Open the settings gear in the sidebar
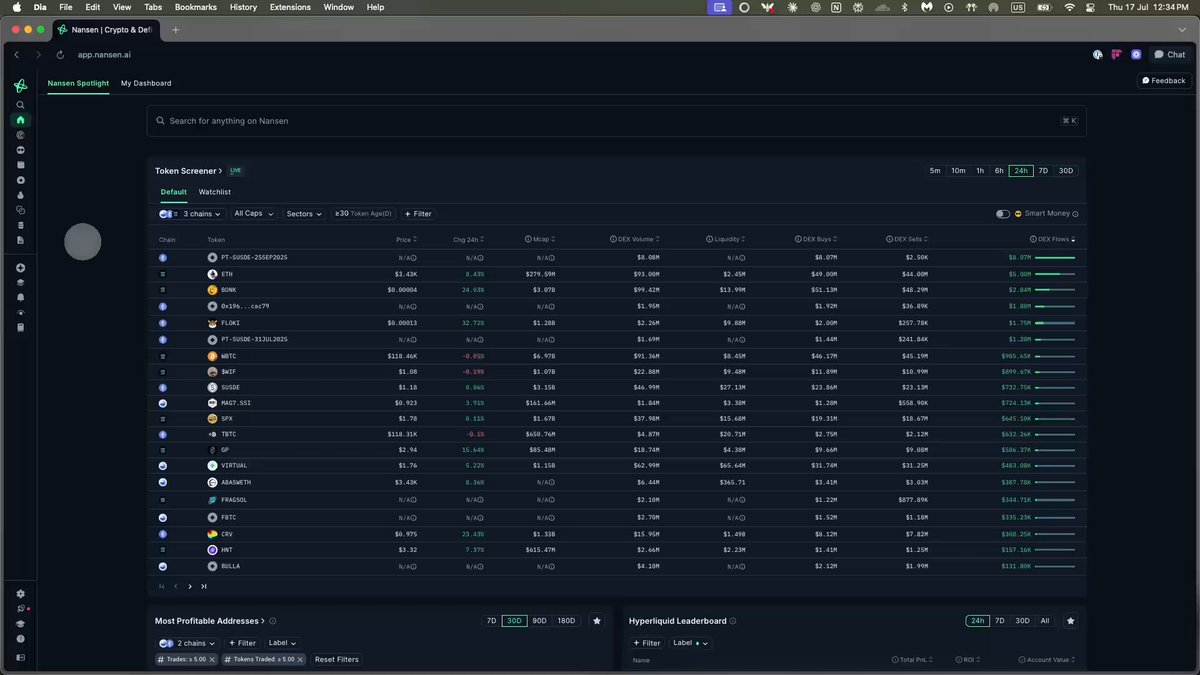Viewport: 1200px width, 675px height. [x=20, y=593]
